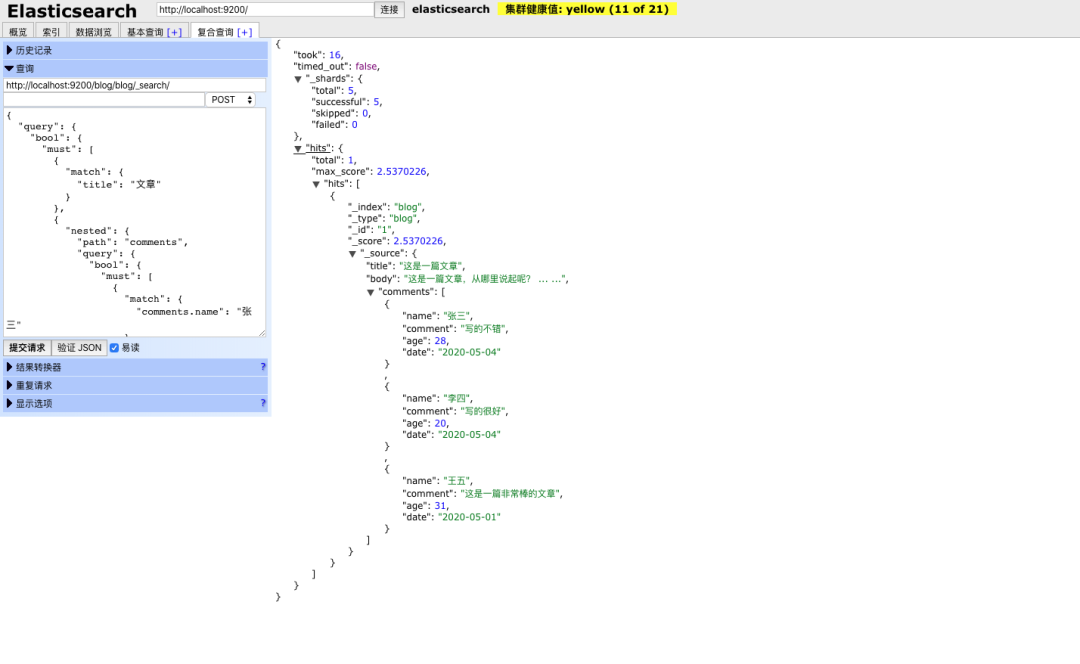Click the "_id" value "1"

[x=384, y=229]
